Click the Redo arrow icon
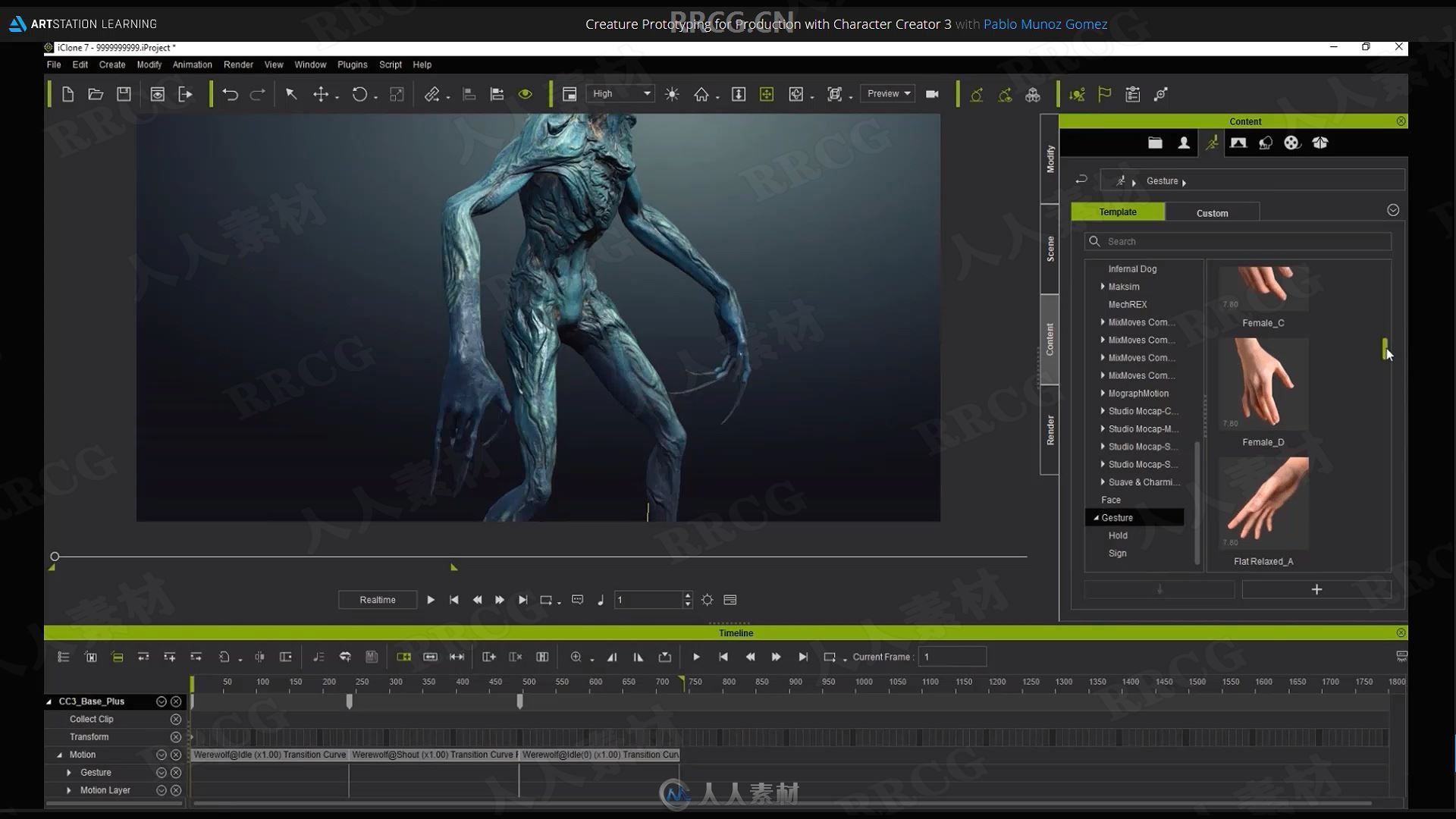 coord(258,94)
